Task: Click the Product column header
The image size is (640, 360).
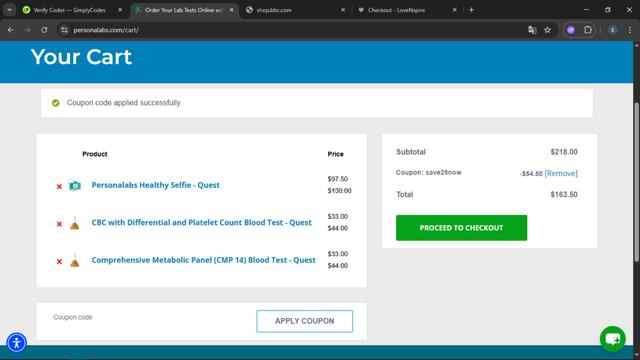Action: click(x=95, y=154)
